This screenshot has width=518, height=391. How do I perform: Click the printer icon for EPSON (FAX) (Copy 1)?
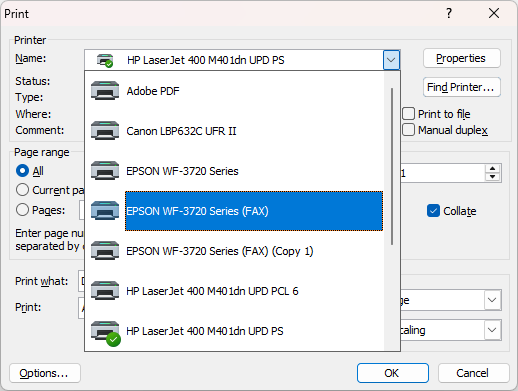coord(105,251)
